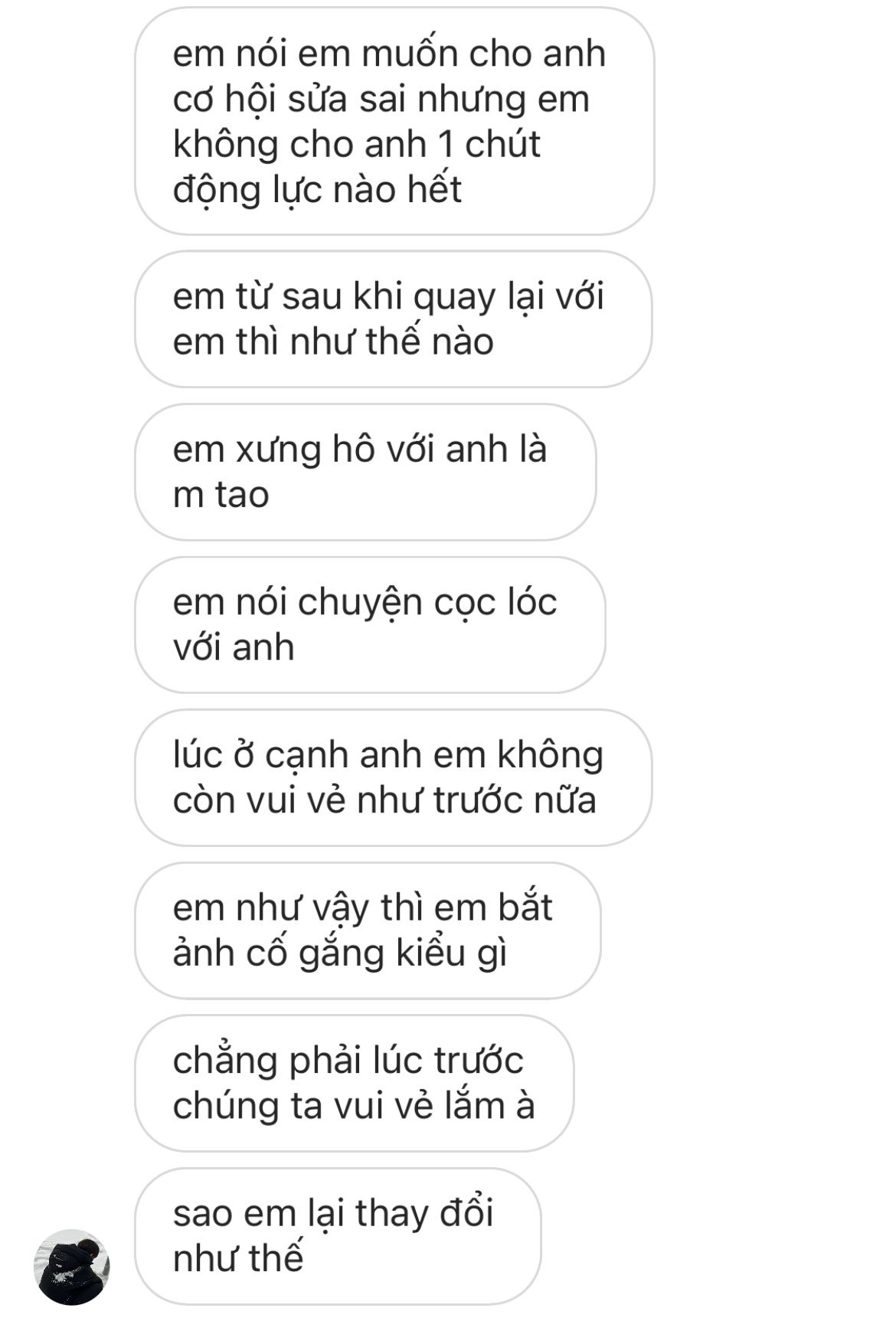This screenshot has height=1318, width=896.
Task: Select the message beginning 'em nói em muốn cho anh'
Action: 394,121
